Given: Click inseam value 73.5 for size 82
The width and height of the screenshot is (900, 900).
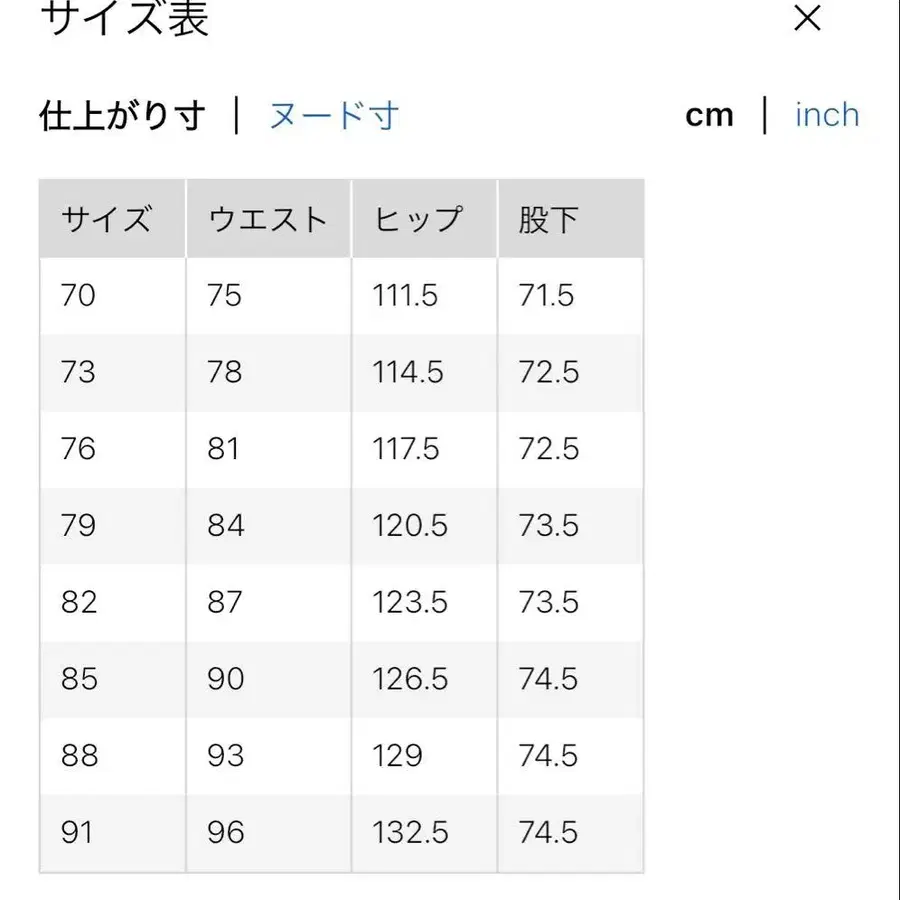Looking at the screenshot, I should [550, 603].
